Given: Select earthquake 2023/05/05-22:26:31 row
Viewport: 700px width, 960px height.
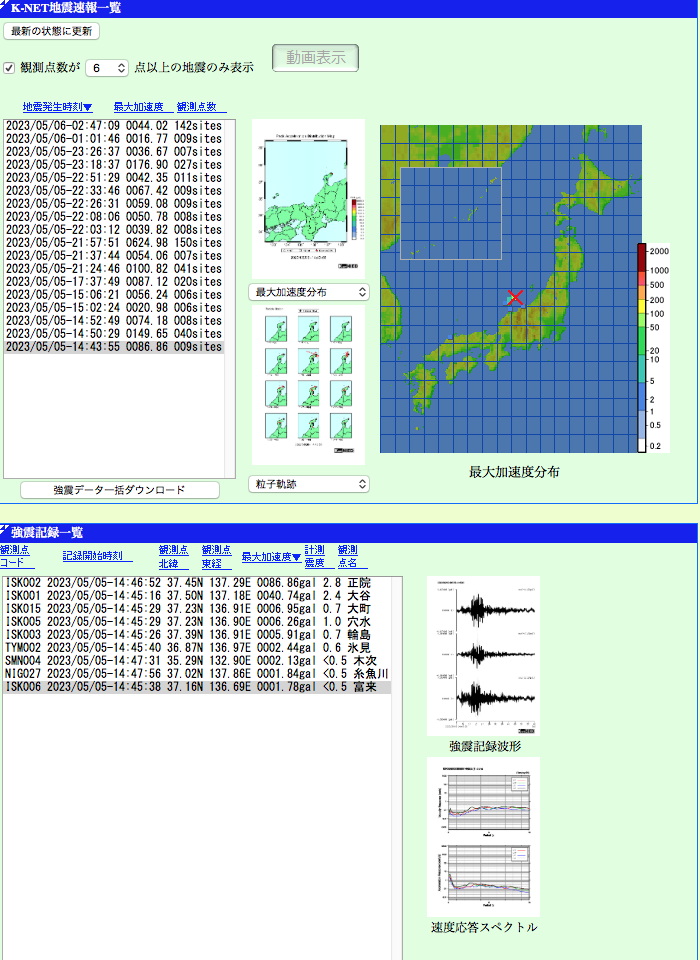Looking at the screenshot, I should 114,204.
